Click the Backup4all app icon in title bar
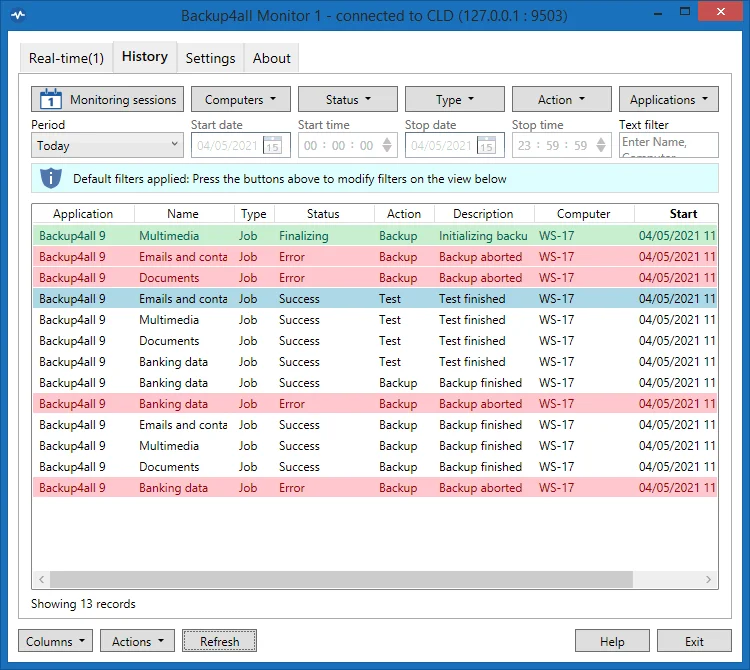Viewport: 750px width, 670px height. (18, 16)
